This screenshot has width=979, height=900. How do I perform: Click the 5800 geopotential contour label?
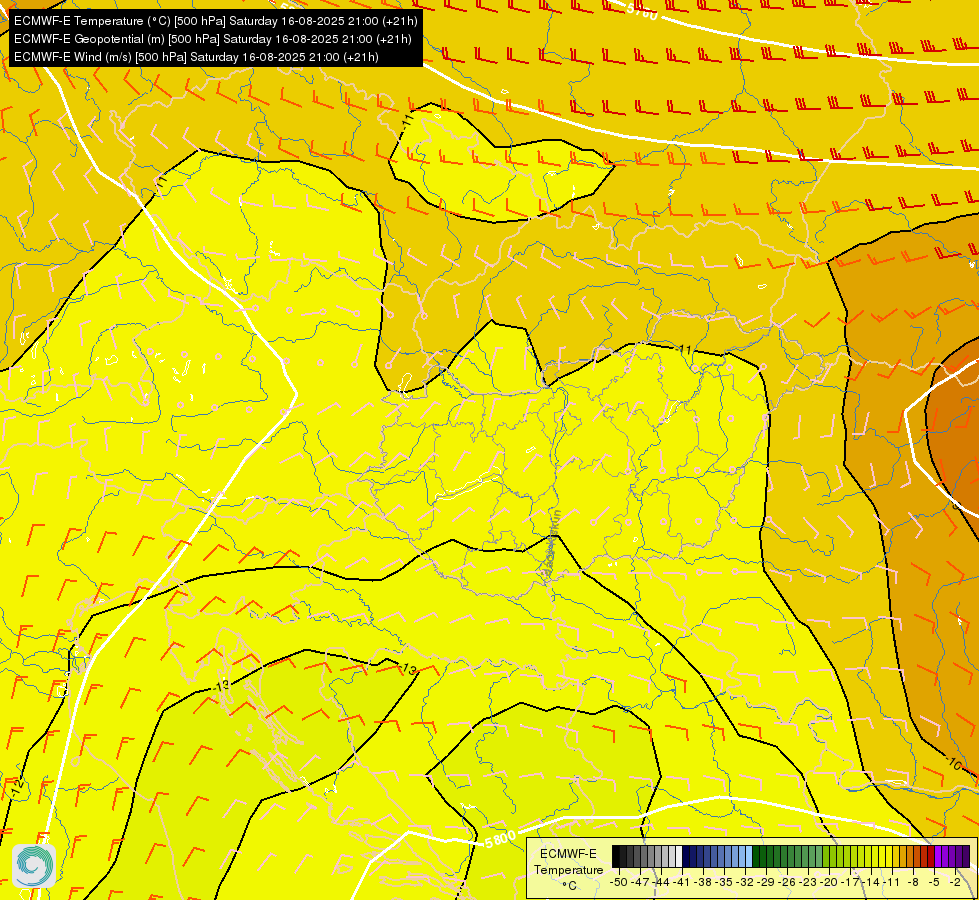tap(500, 839)
